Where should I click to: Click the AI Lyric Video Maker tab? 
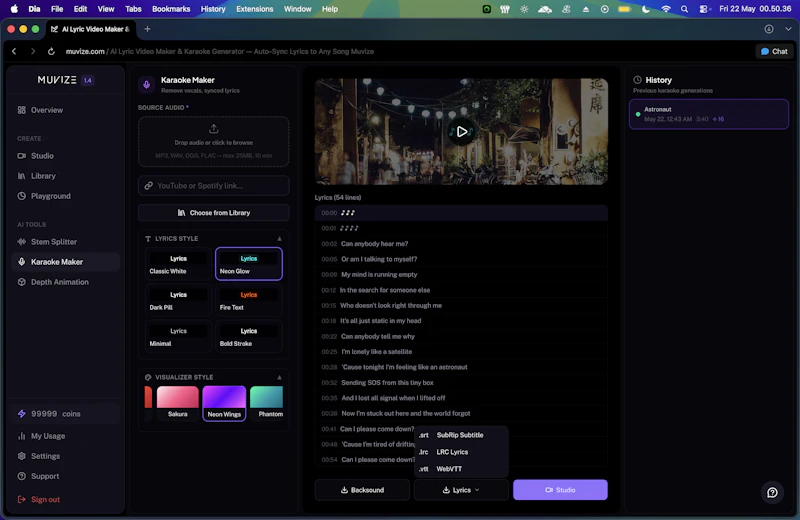[90, 29]
